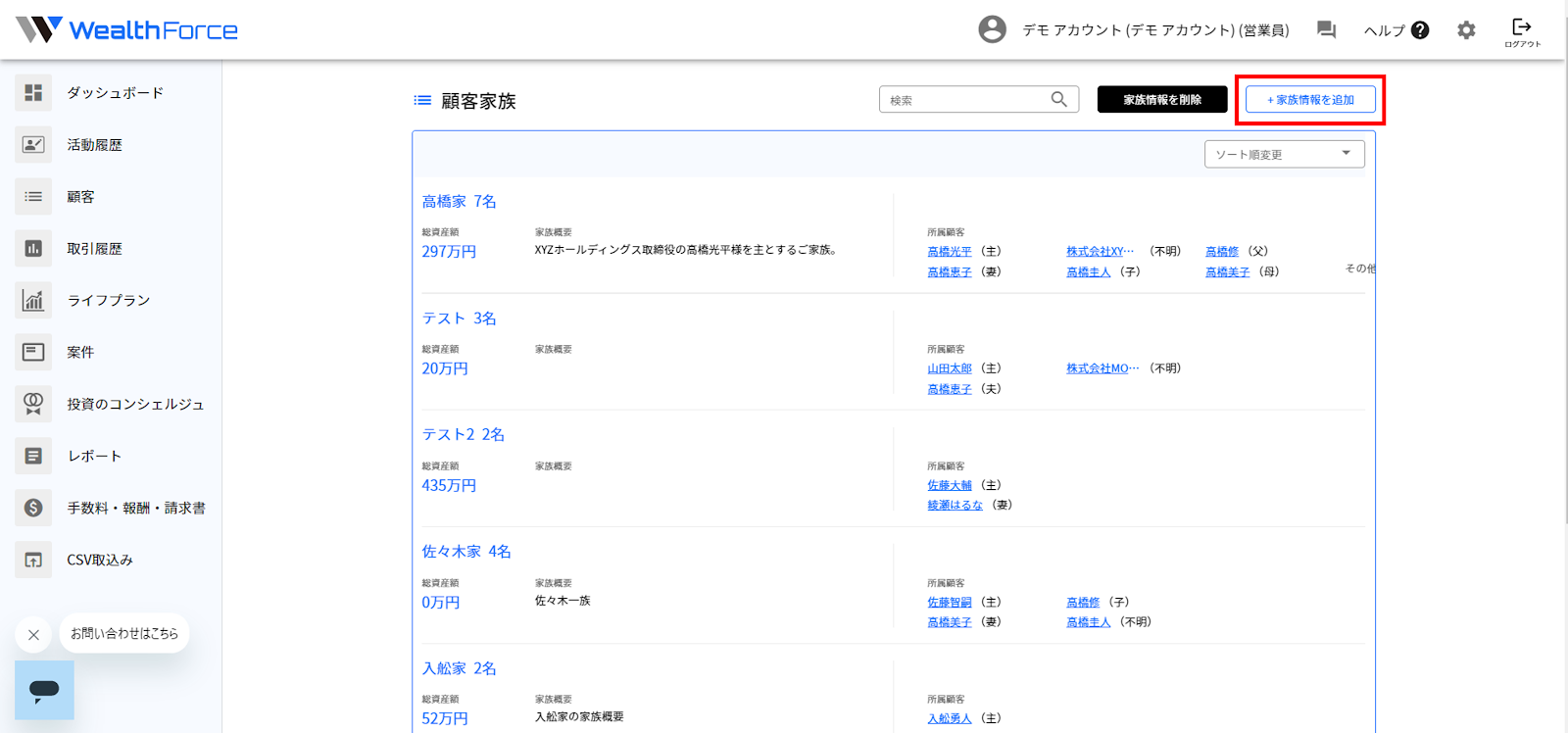Screen dimensions: 1568x733
Task: Open 株式会社MO… customer link
Action: 1102,368
